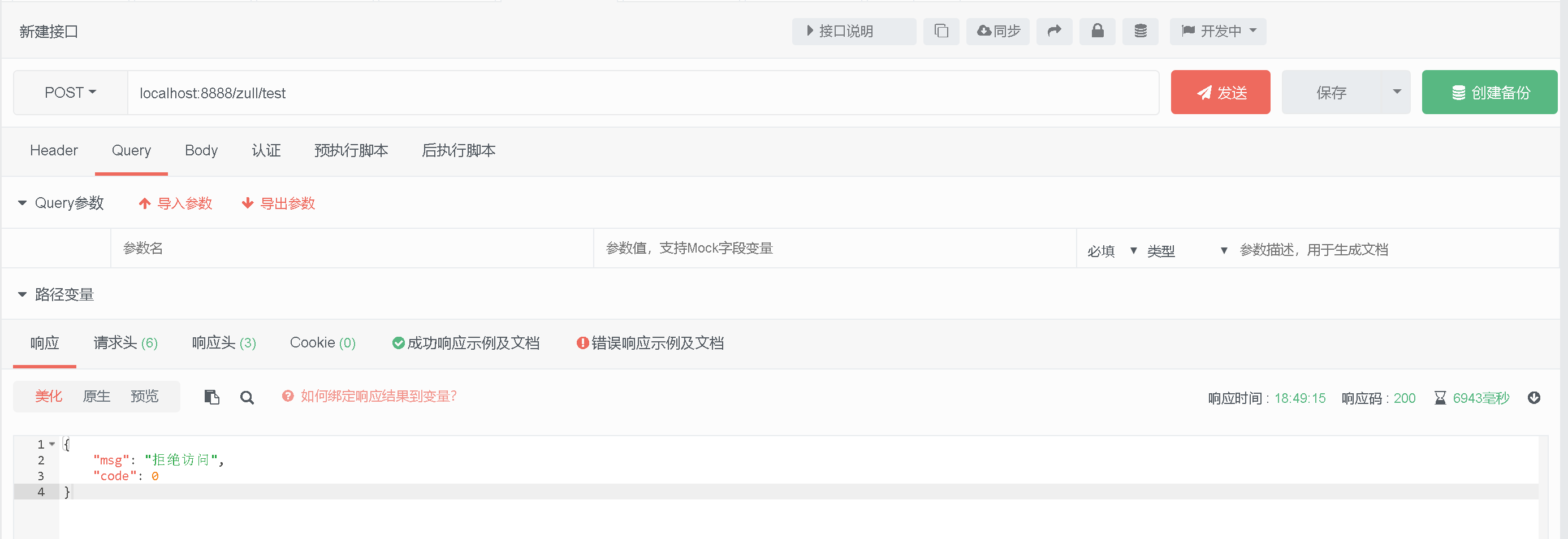Image resolution: width=1568 pixels, height=539 pixels.
Task: Click the "msg" key in response
Action: tap(111, 460)
